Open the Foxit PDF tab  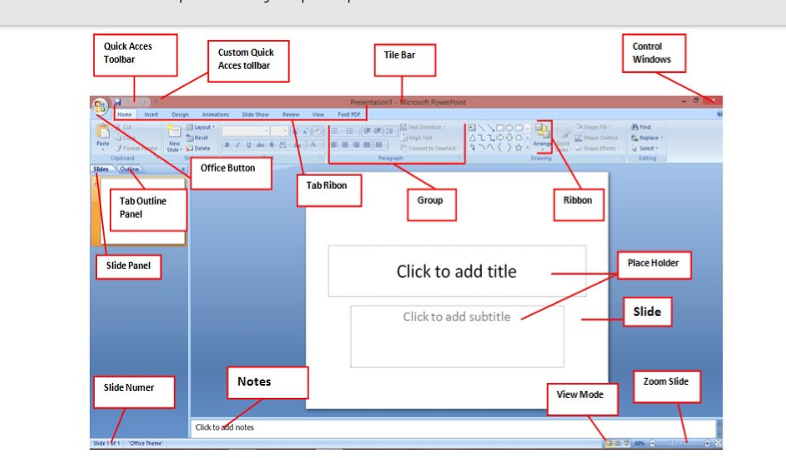(349, 115)
